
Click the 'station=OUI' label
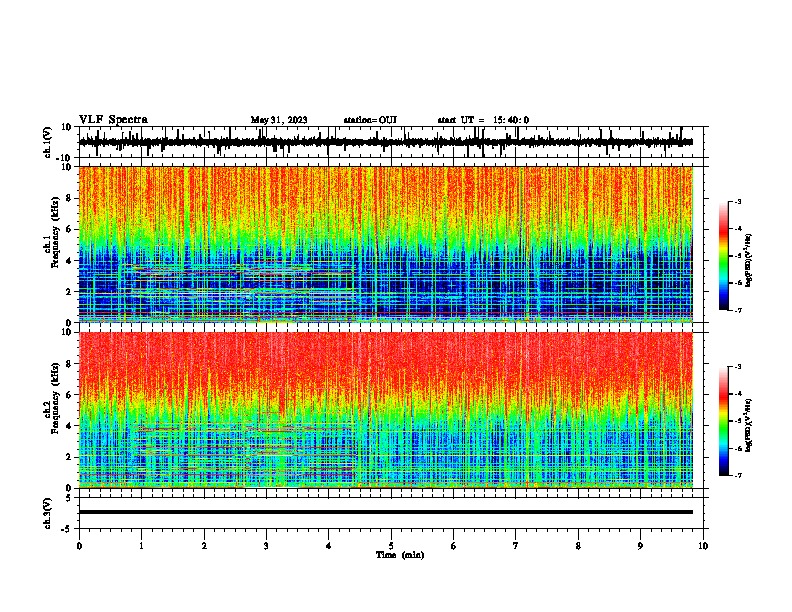[x=370, y=120]
